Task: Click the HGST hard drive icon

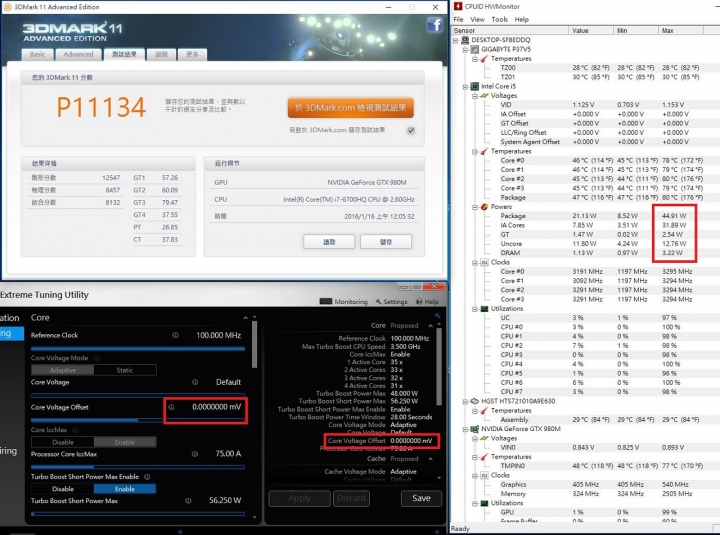Action: click(x=475, y=401)
